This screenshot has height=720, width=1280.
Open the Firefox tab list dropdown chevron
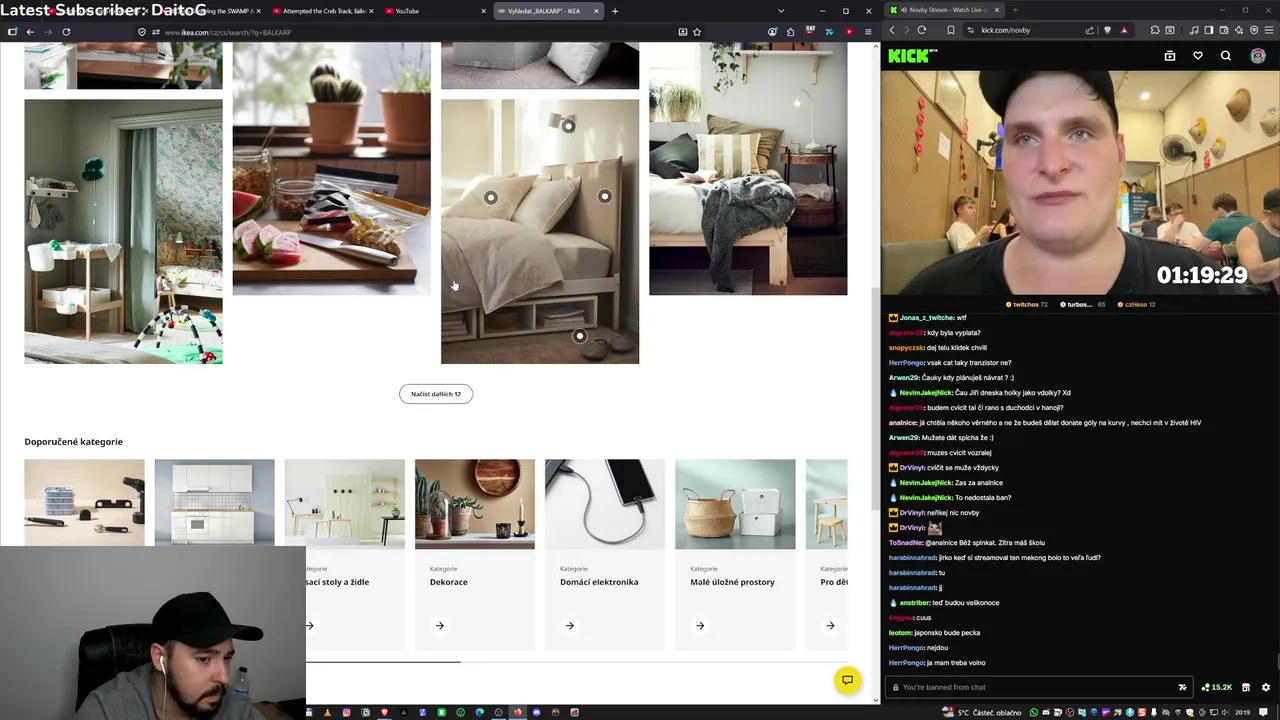click(781, 11)
